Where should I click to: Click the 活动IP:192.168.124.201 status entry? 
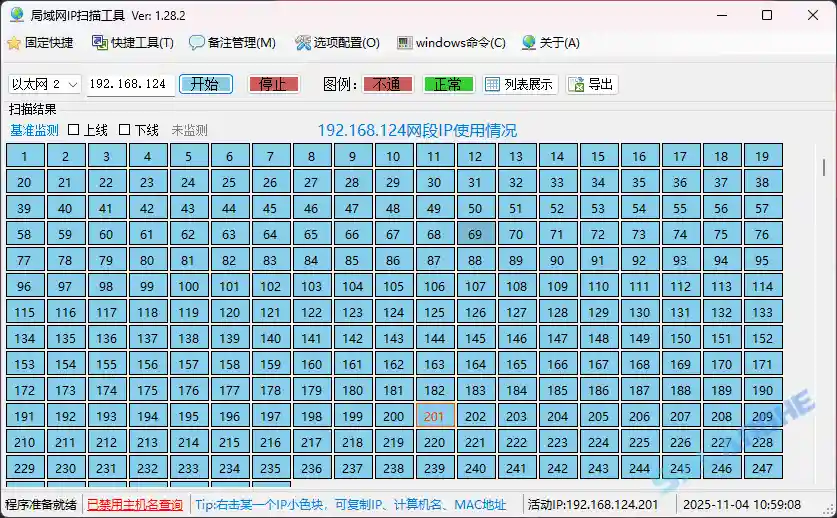click(593, 504)
